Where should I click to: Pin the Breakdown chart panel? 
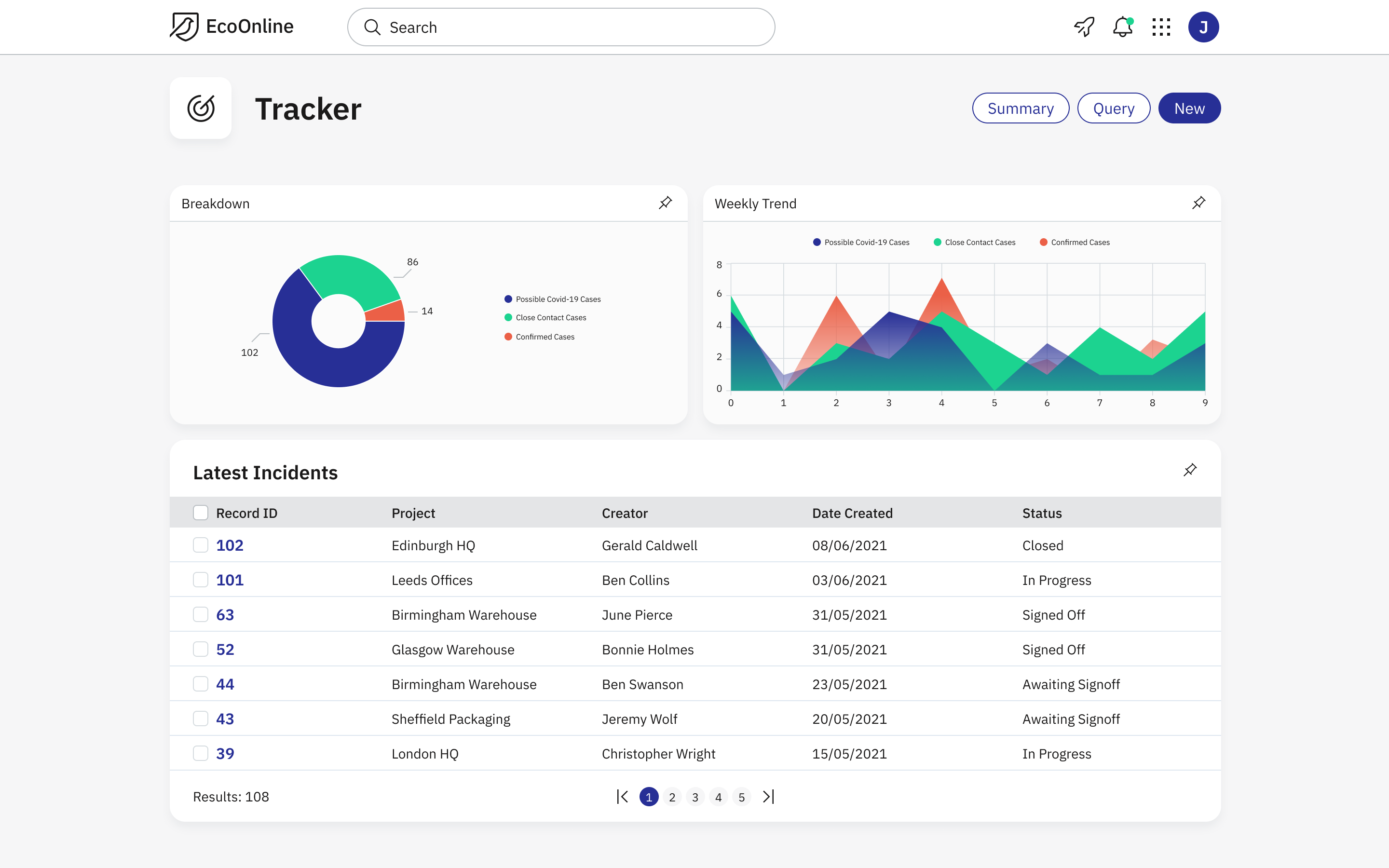(665, 203)
